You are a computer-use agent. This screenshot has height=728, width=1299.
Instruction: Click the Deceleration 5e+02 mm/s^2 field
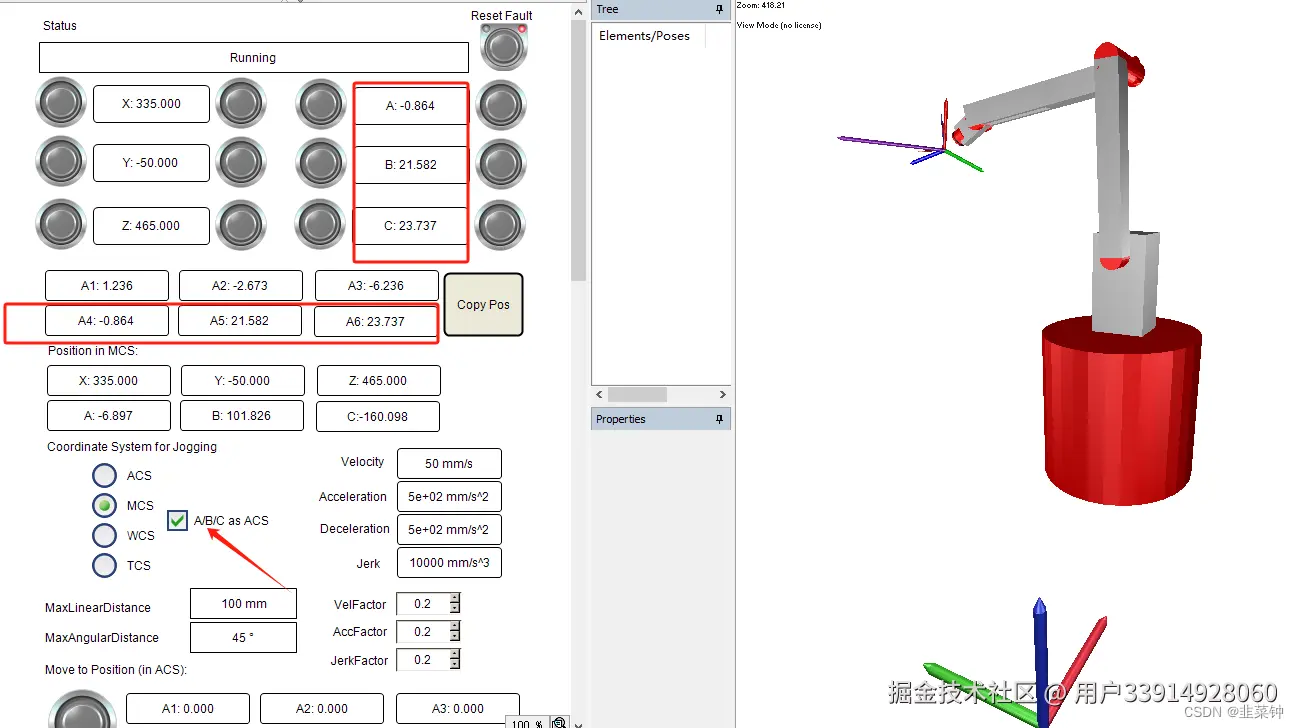tap(449, 529)
